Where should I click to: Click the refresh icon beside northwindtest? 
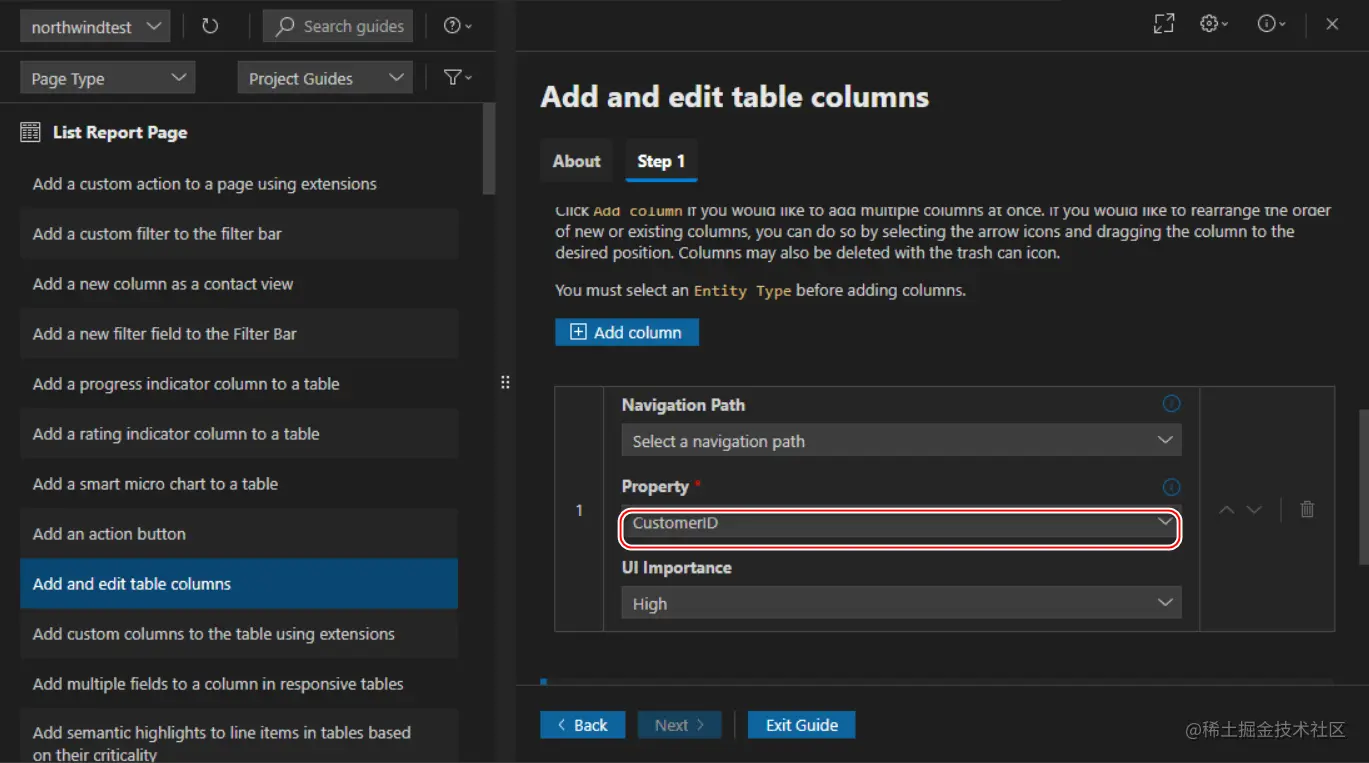(210, 27)
